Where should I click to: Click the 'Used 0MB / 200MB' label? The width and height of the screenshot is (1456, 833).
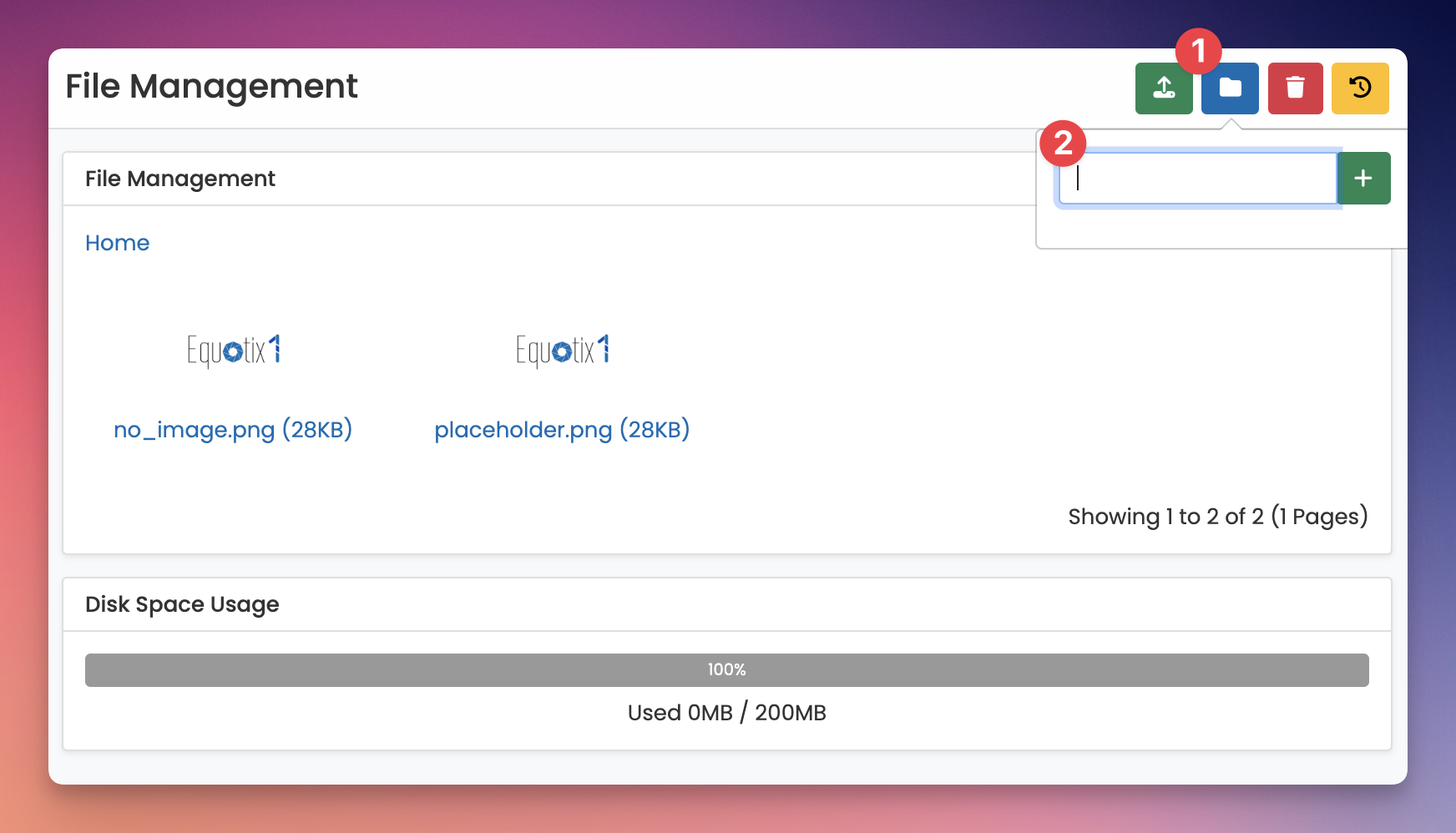[726, 713]
